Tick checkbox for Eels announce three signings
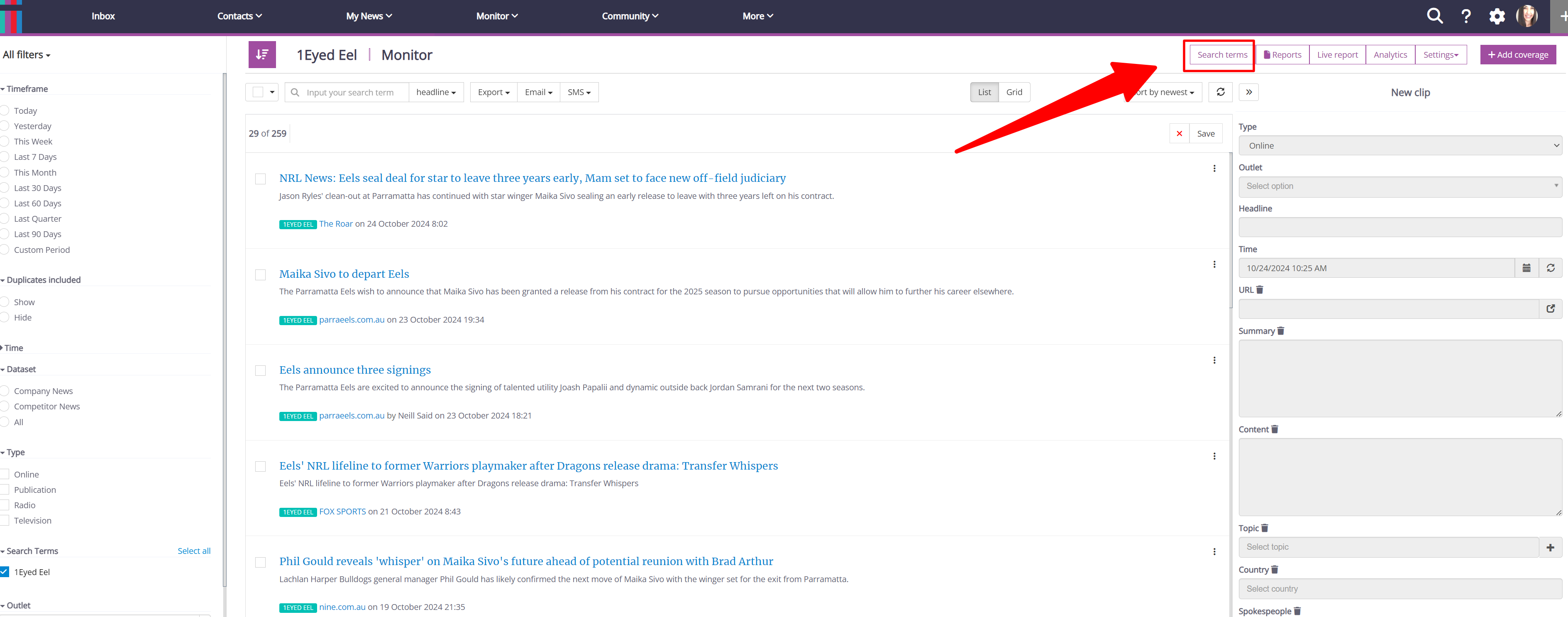 coord(261,370)
